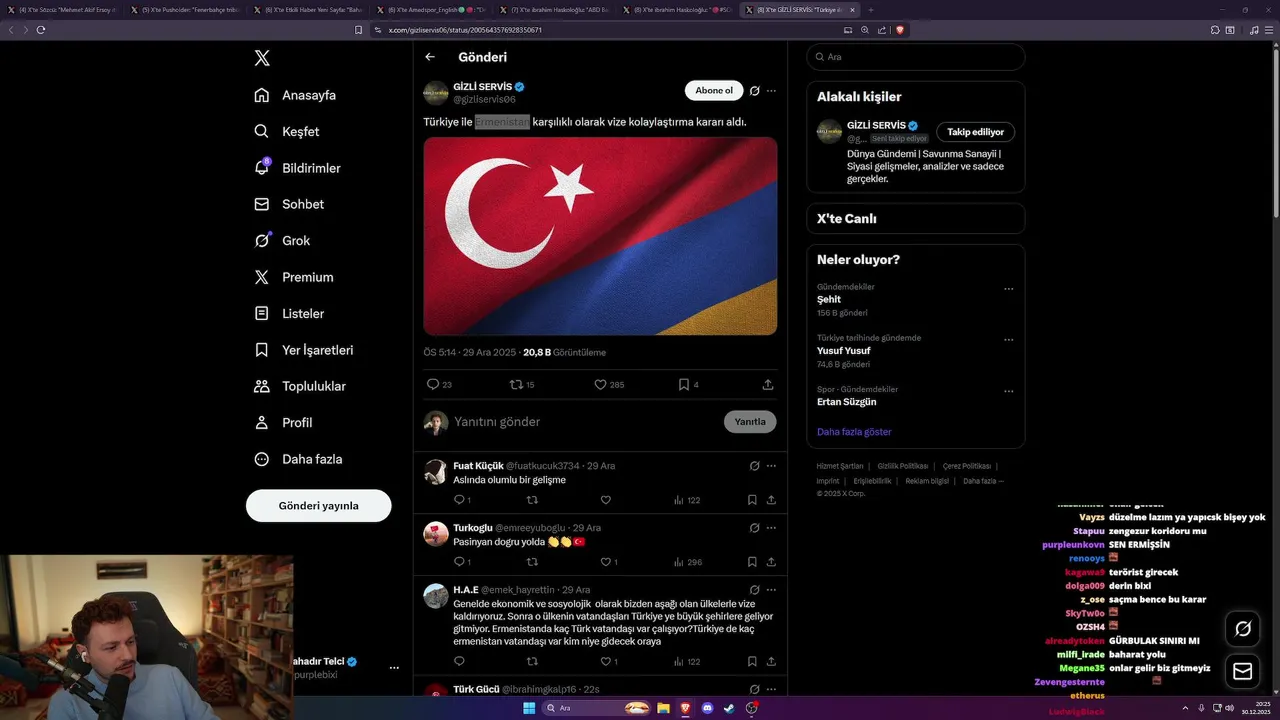Screen dimensions: 1280x720
Task: Click the browser address bar URL
Action: tap(465, 30)
